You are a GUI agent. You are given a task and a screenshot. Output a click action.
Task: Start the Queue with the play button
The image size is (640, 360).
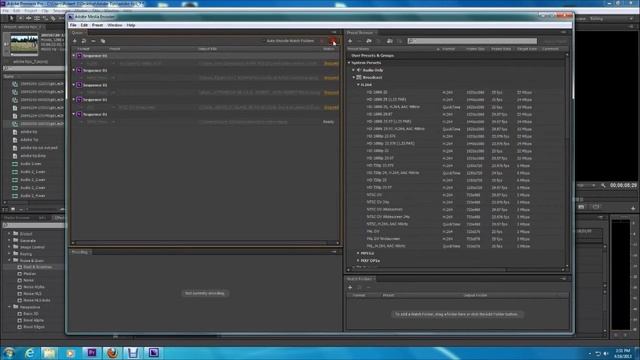click(333, 41)
